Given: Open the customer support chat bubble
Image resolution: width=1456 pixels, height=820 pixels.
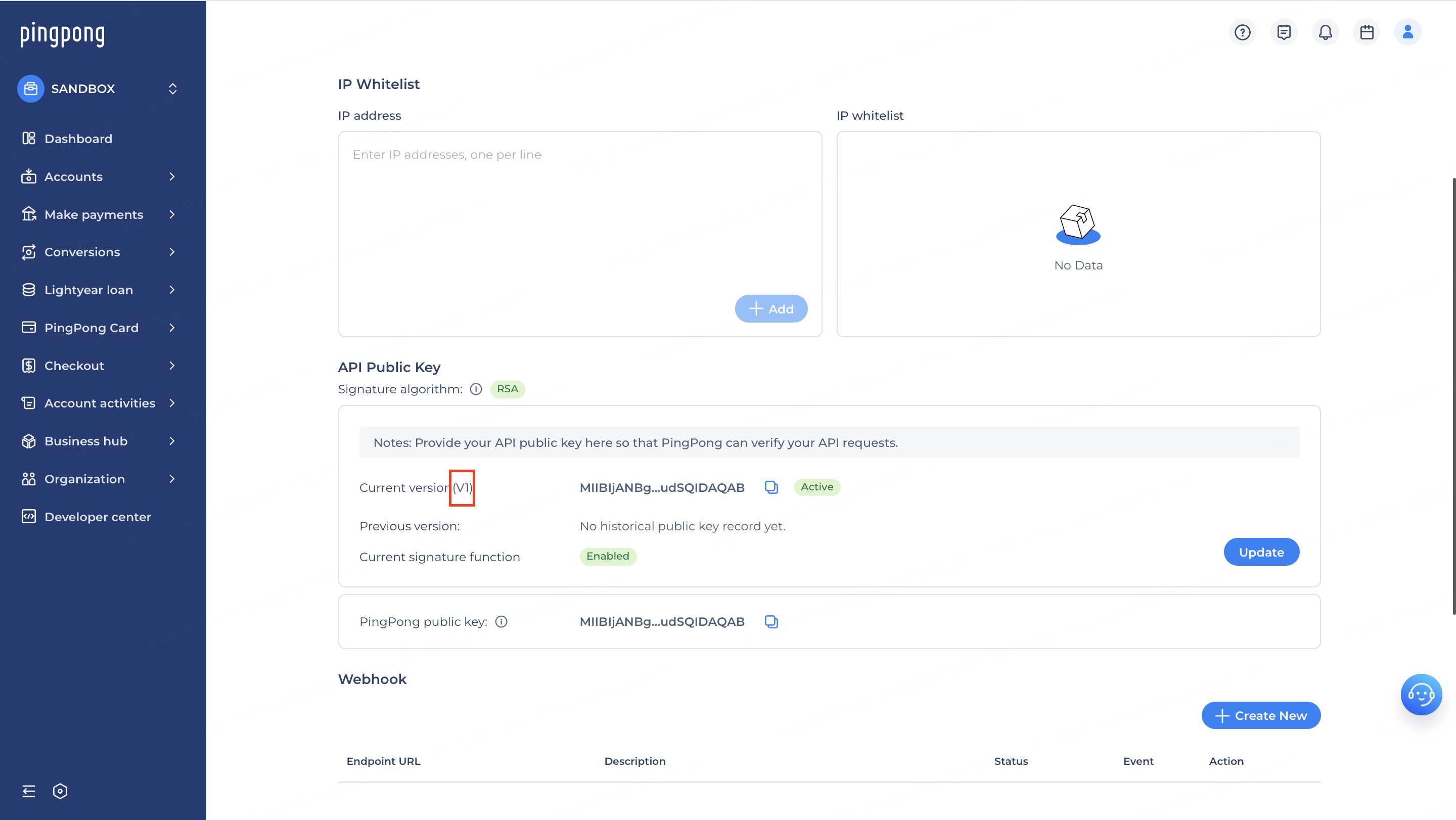Looking at the screenshot, I should 1421,695.
